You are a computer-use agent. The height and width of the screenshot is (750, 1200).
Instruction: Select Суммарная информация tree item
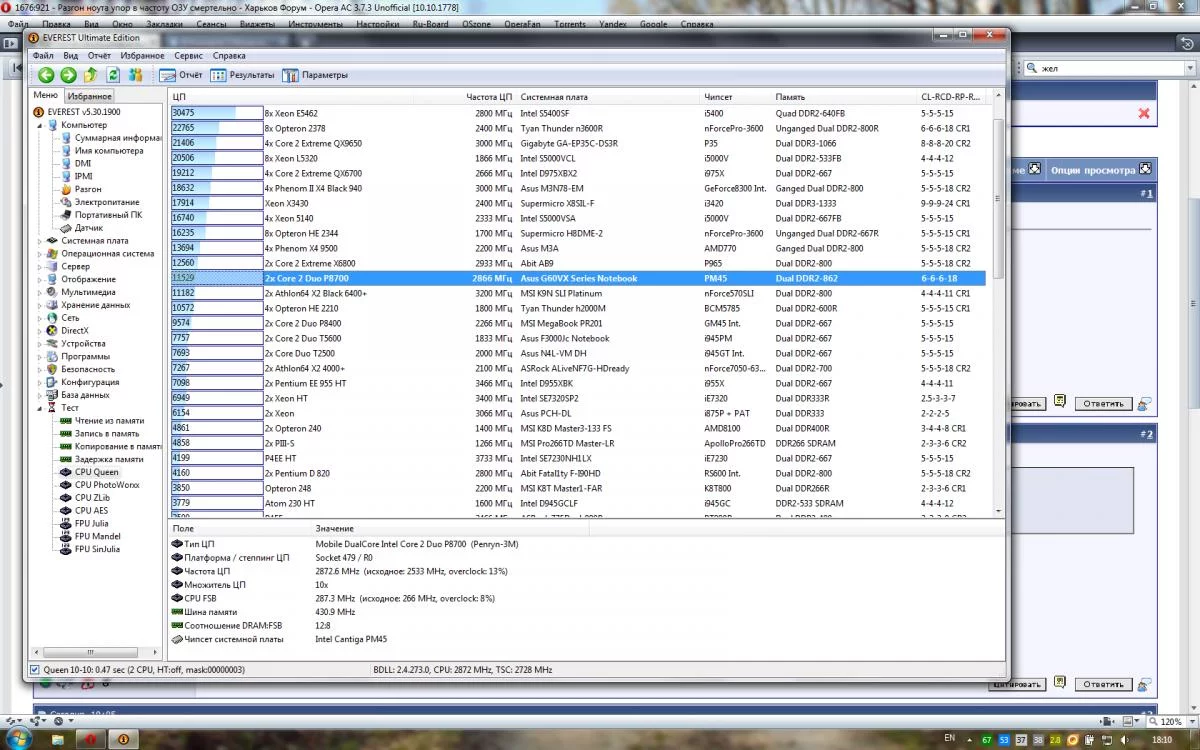coord(111,138)
